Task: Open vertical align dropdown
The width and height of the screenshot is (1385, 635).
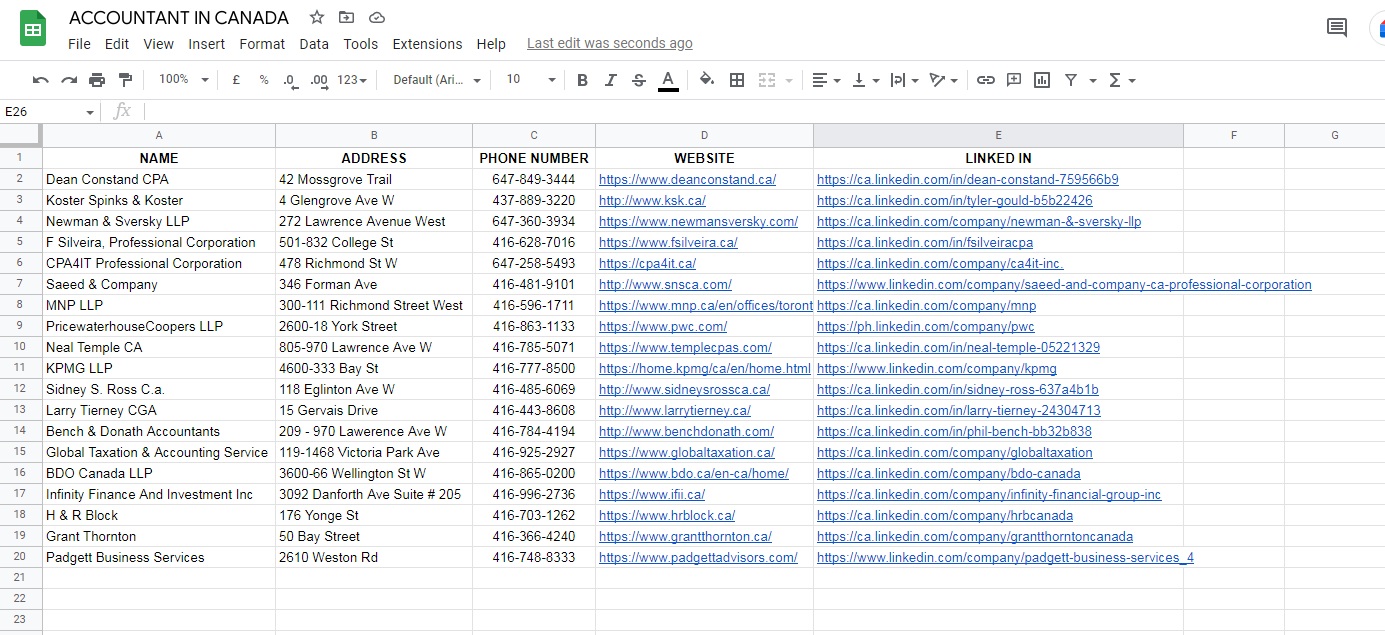Action: [x=866, y=80]
